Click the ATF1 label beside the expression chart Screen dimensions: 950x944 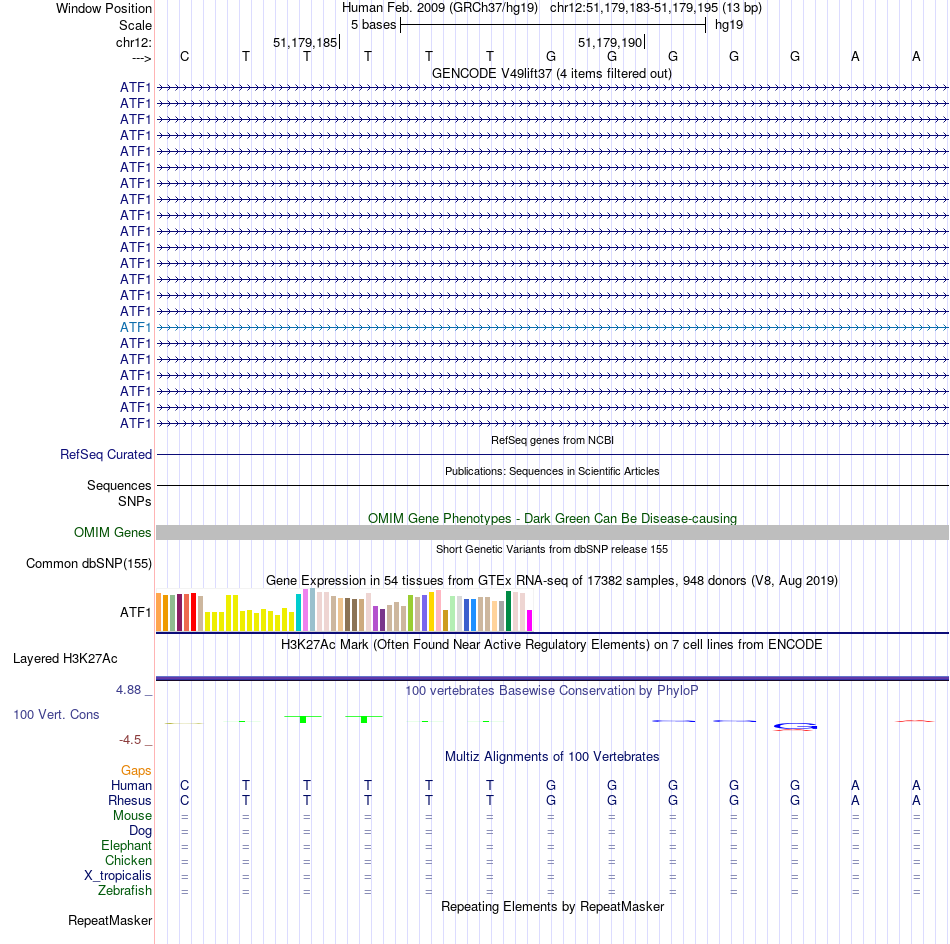[x=135, y=613]
